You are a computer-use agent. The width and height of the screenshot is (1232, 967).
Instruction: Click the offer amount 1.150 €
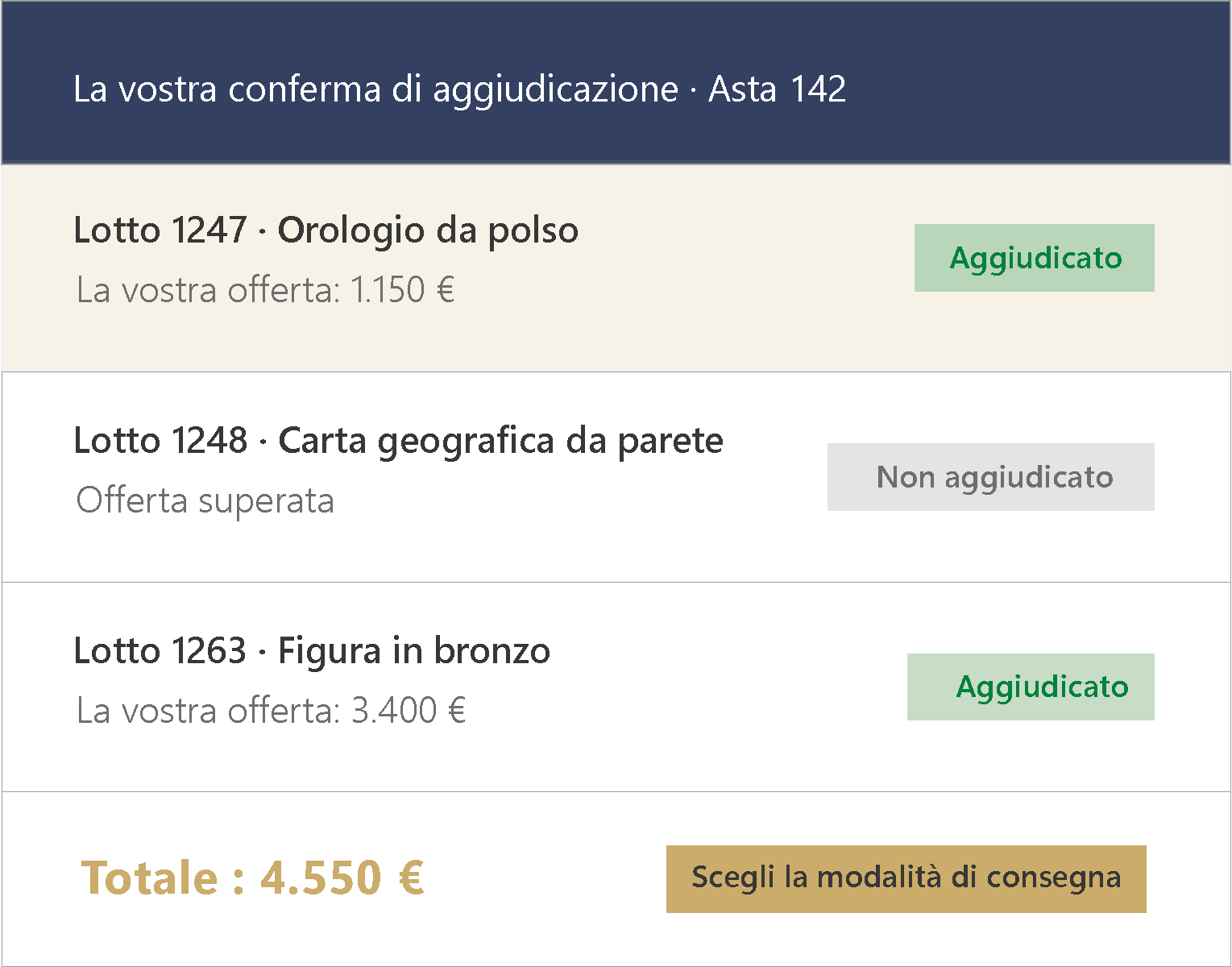pyautogui.click(x=403, y=290)
